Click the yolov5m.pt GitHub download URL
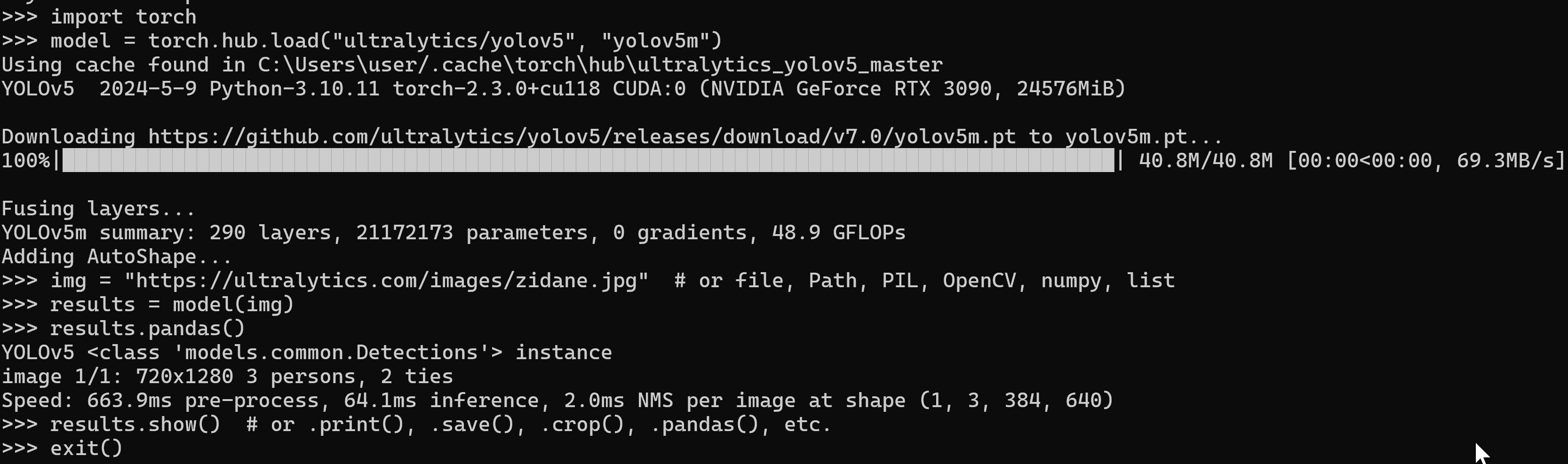This screenshot has width=1568, height=464. coord(582,137)
